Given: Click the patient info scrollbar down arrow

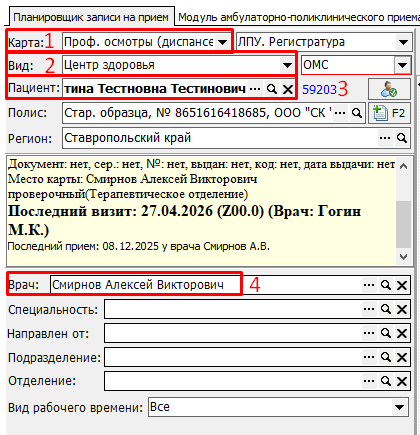Looking at the screenshot, I should [x=403, y=257].
